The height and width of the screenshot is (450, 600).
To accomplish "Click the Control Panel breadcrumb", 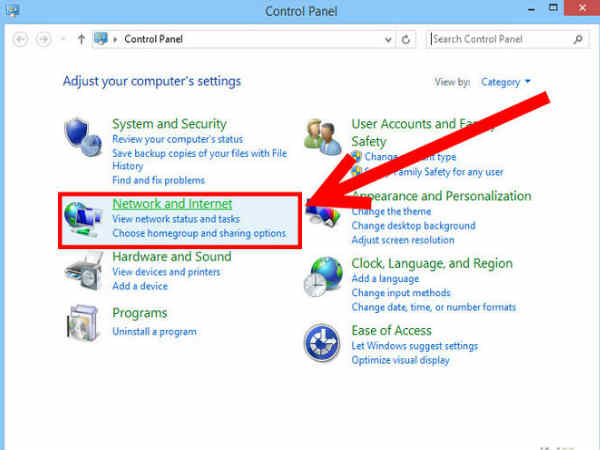I will pyautogui.click(x=153, y=39).
